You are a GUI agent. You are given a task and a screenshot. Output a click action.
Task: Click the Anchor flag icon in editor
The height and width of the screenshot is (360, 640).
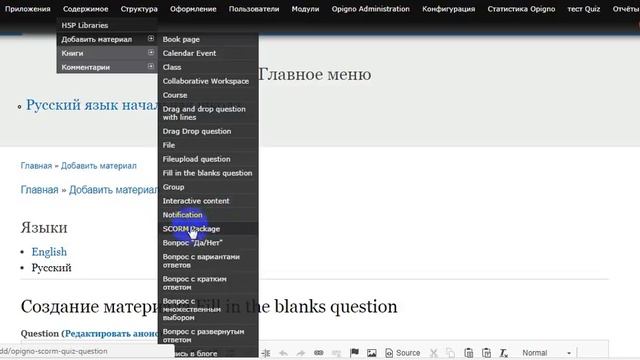point(354,353)
